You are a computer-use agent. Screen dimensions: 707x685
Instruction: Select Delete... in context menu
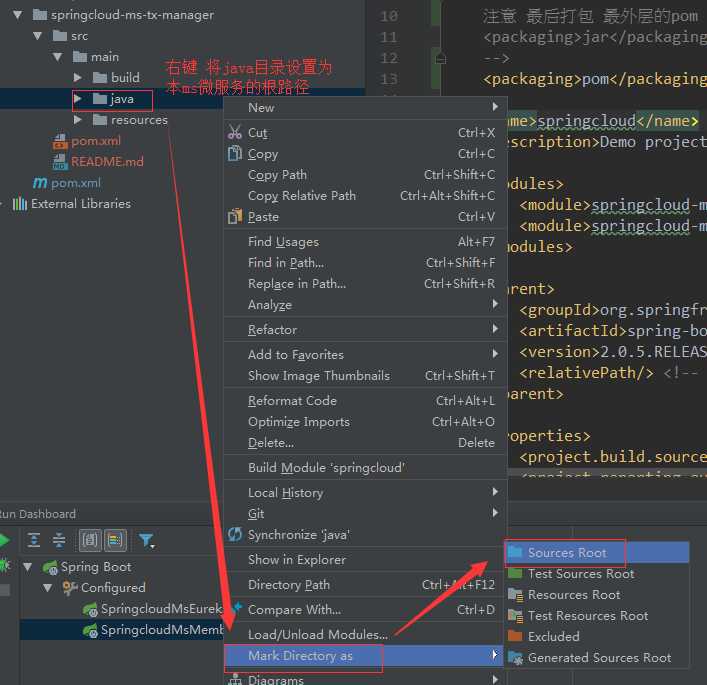(365, 443)
